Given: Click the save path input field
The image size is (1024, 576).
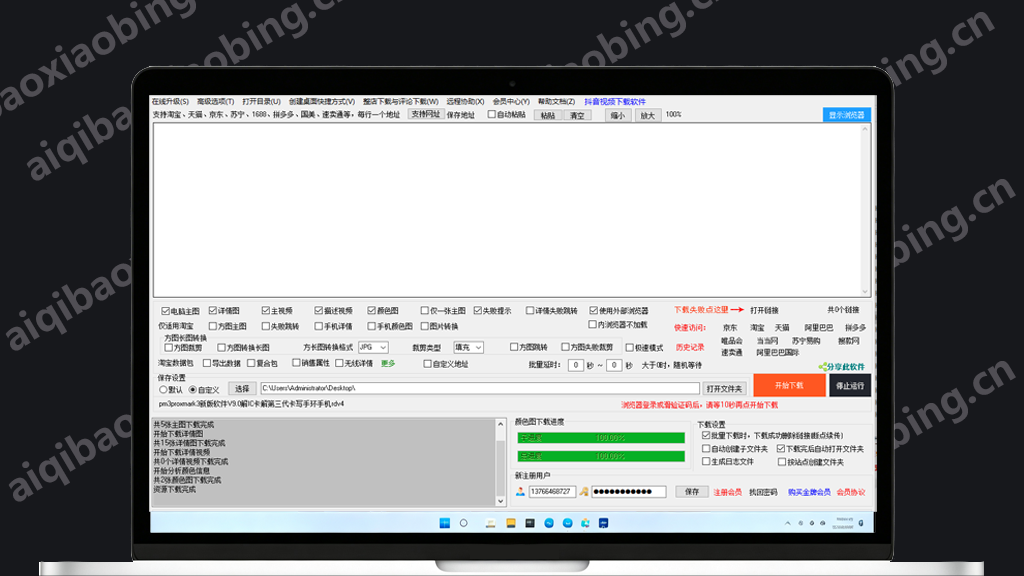Looking at the screenshot, I should pyautogui.click(x=480, y=389).
